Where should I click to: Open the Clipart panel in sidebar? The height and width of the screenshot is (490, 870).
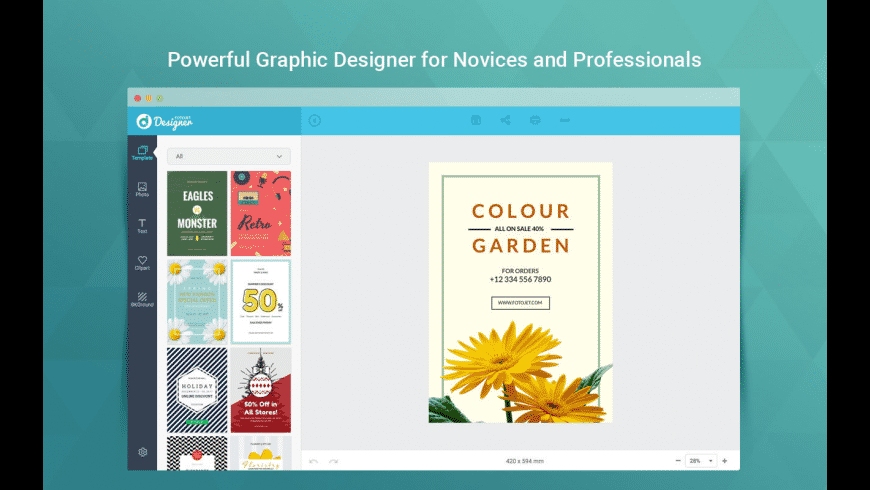pyautogui.click(x=142, y=262)
